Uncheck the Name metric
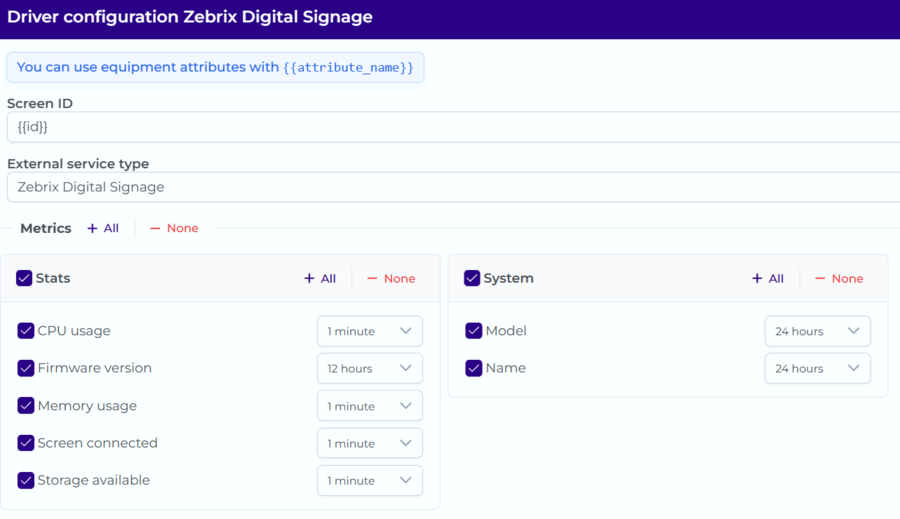 [474, 368]
